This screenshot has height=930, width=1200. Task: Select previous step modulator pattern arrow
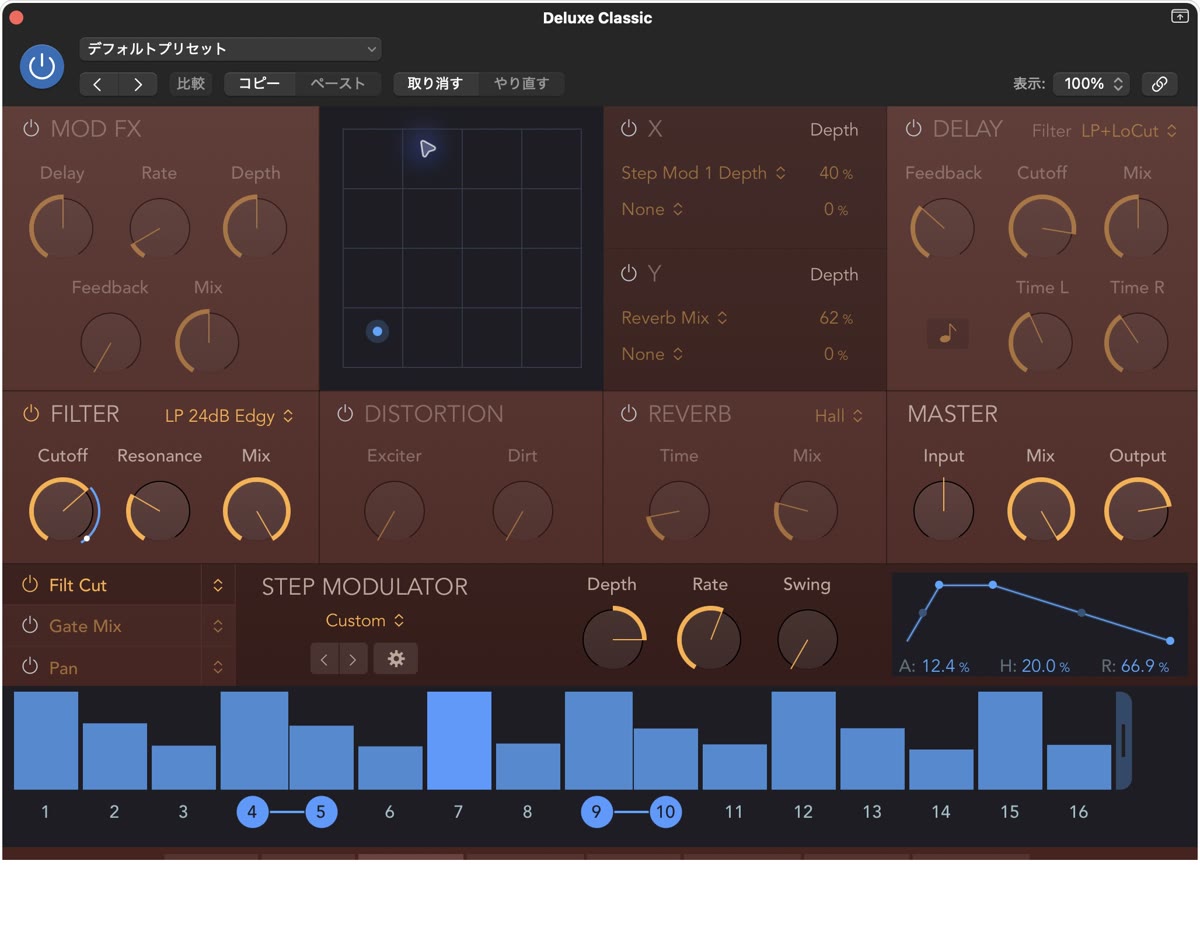[x=324, y=659]
